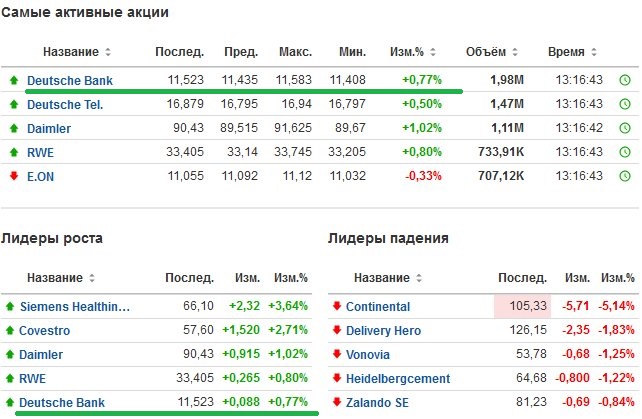Click red down arrow beside Delivery Hero
Image resolution: width=642 pixels, height=419 pixels.
[337, 330]
